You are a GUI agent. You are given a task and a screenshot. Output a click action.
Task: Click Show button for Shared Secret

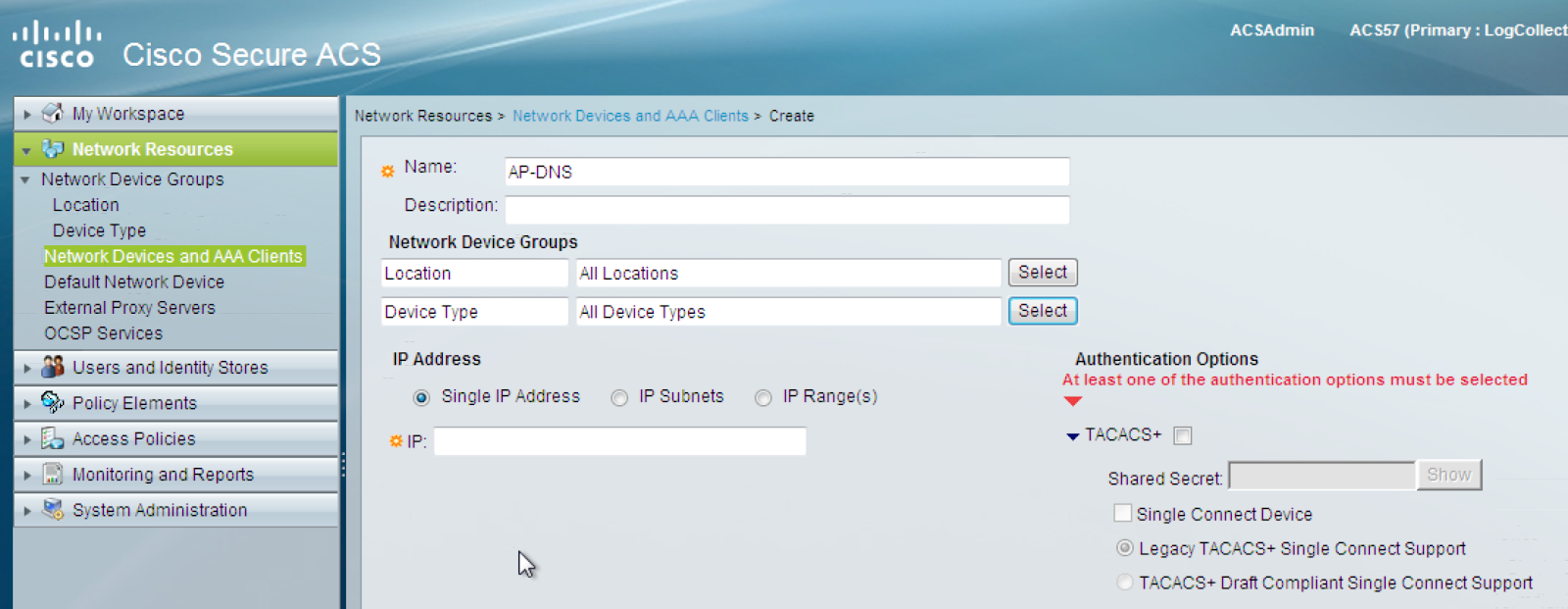point(1448,475)
